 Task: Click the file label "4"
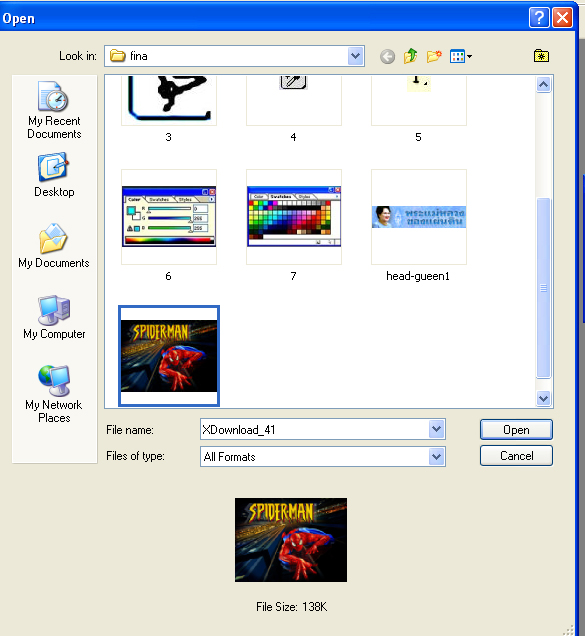pyautogui.click(x=293, y=137)
